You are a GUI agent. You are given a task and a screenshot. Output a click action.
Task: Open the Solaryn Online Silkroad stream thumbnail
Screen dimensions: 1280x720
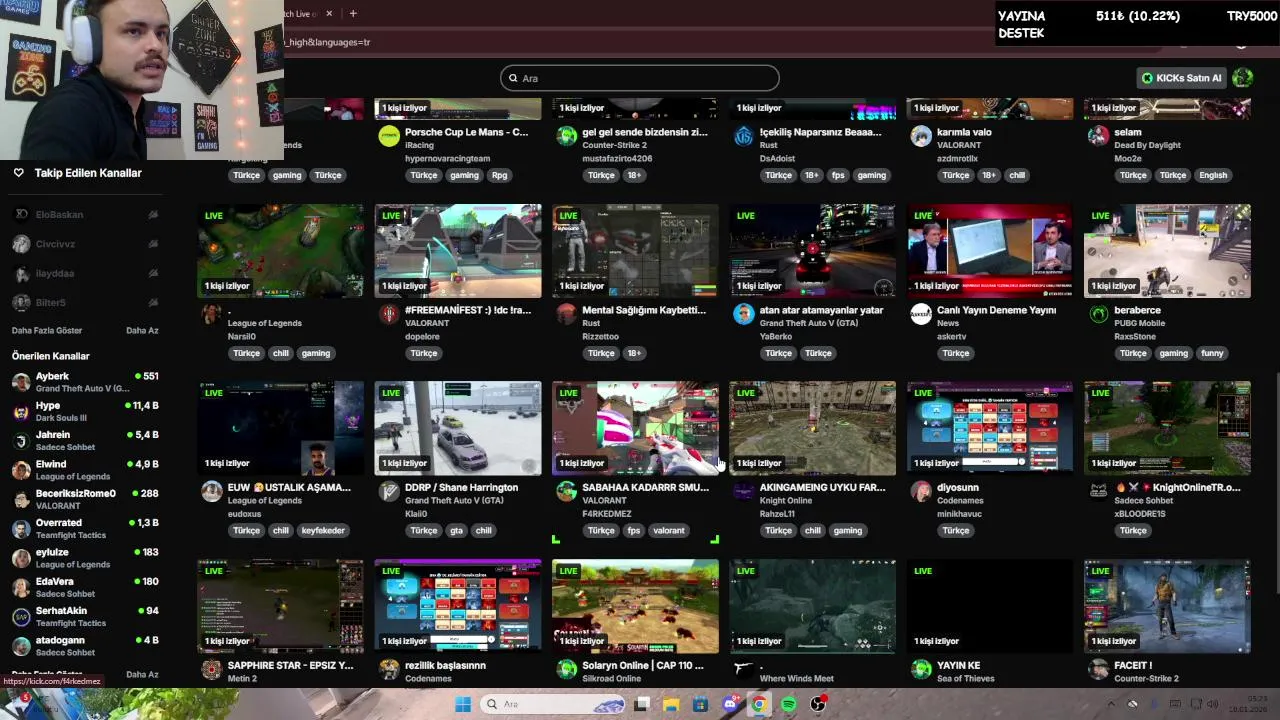(635, 606)
